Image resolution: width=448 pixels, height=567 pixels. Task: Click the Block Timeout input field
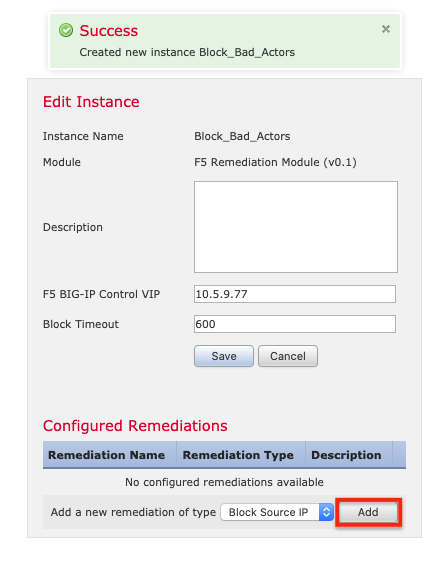295,324
